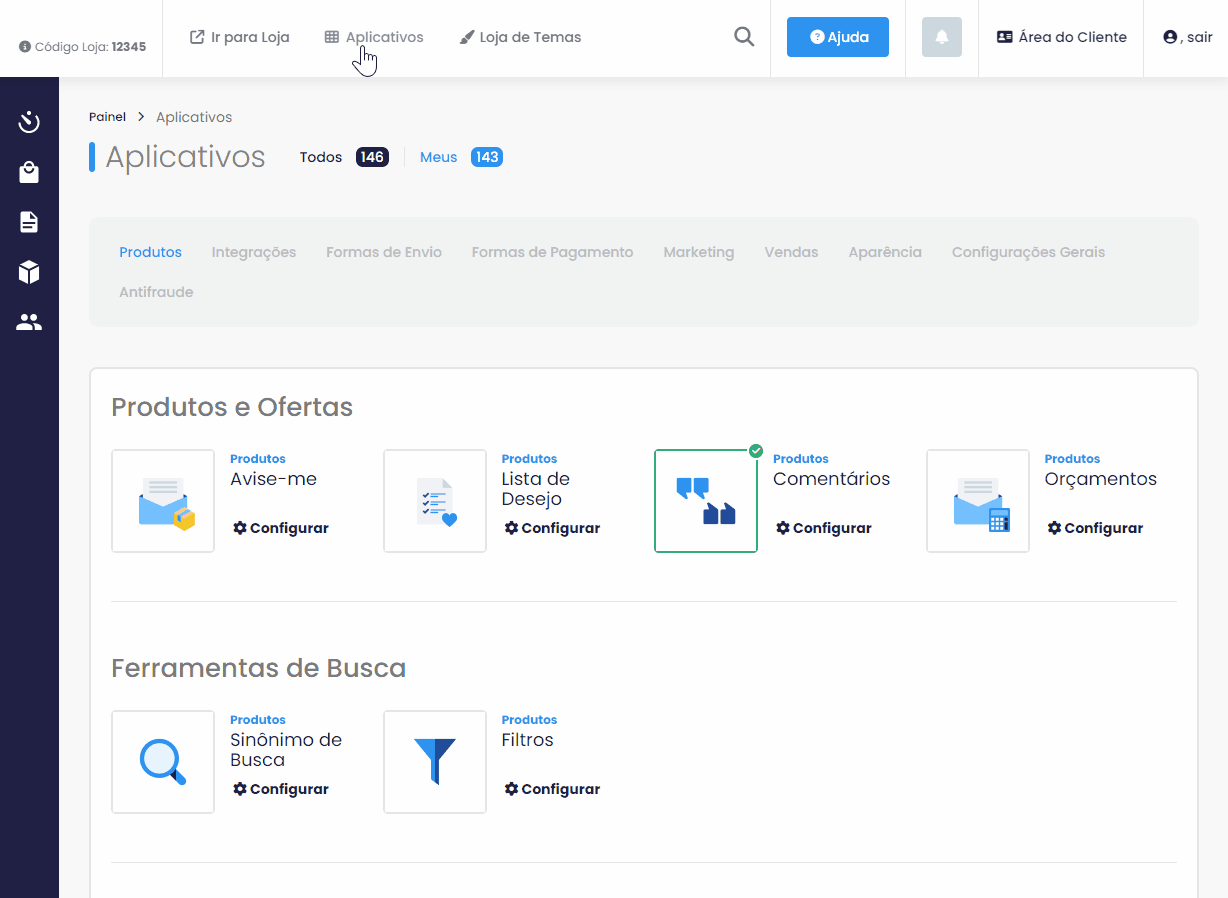Click the info icon beside Código Loja

25,47
